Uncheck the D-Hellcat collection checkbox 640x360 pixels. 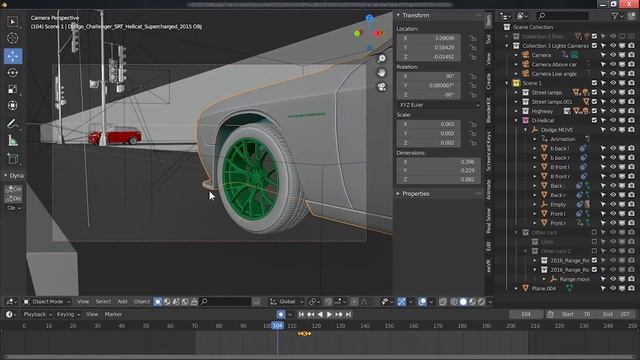(594, 120)
